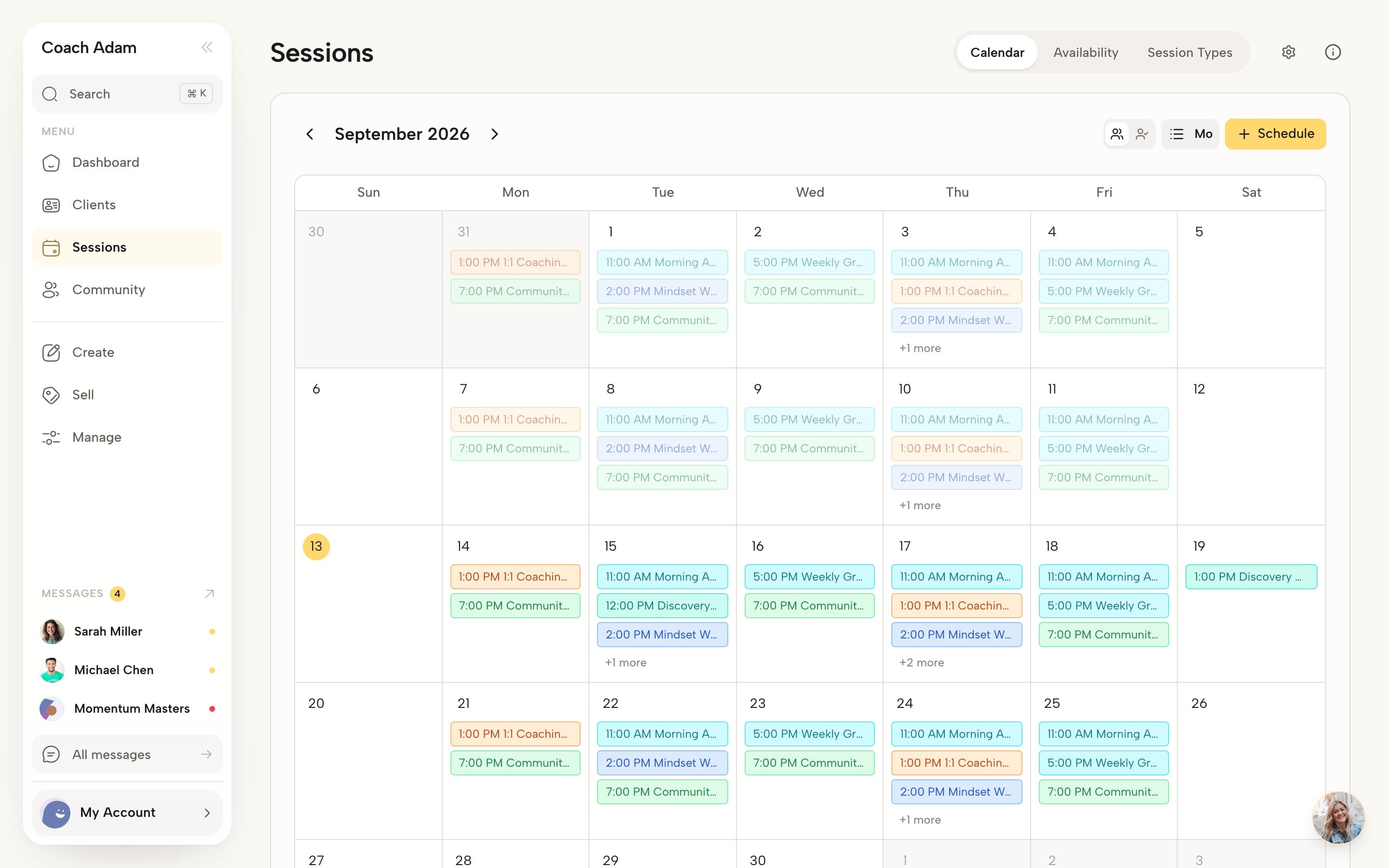Click the Create pencil icon
Screen dimensions: 1389x868
point(51,353)
